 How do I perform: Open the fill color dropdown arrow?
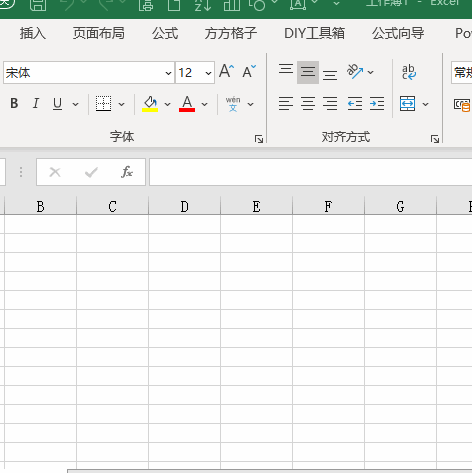167,104
